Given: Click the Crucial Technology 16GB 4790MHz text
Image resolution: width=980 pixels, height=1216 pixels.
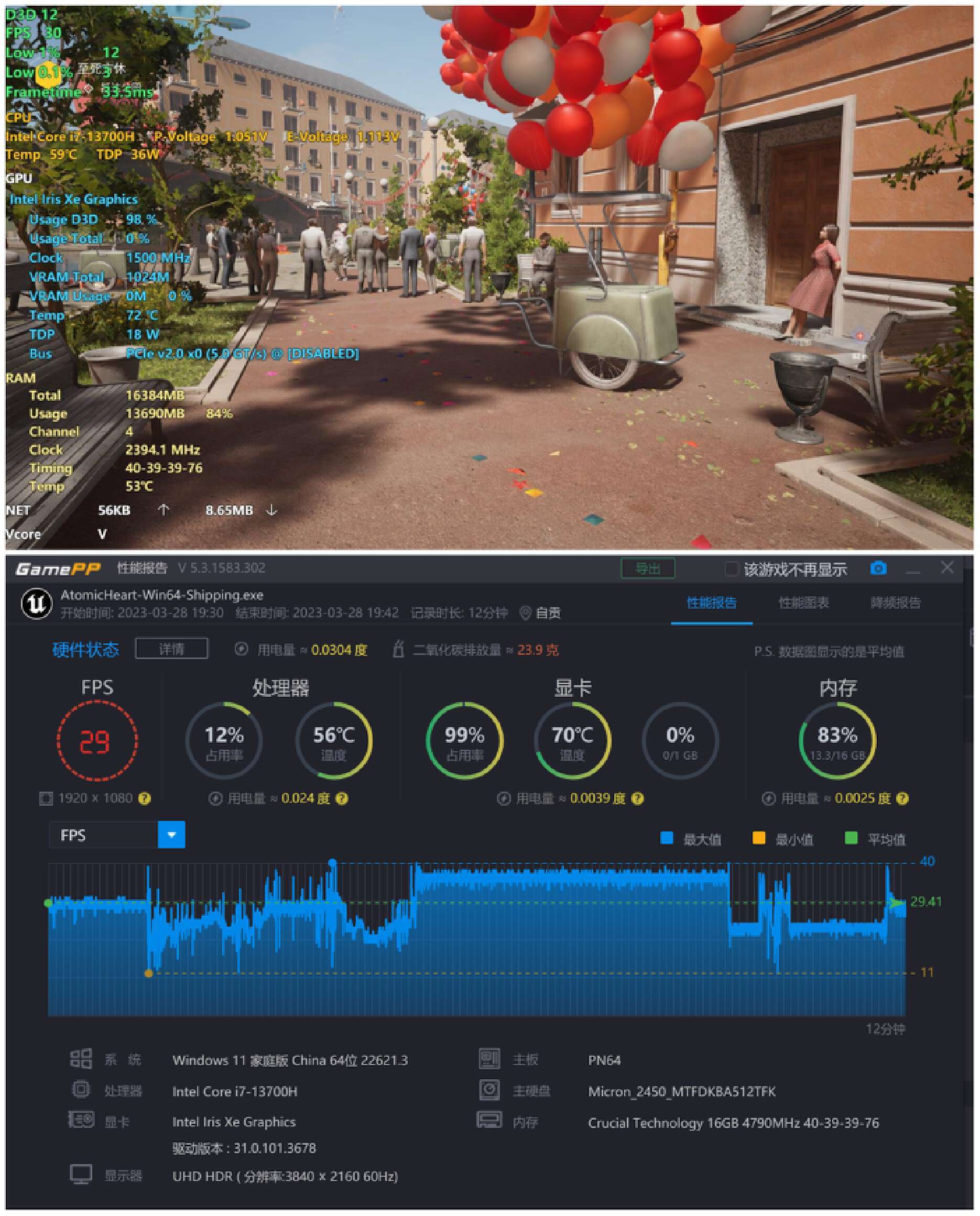Looking at the screenshot, I should point(733,1123).
